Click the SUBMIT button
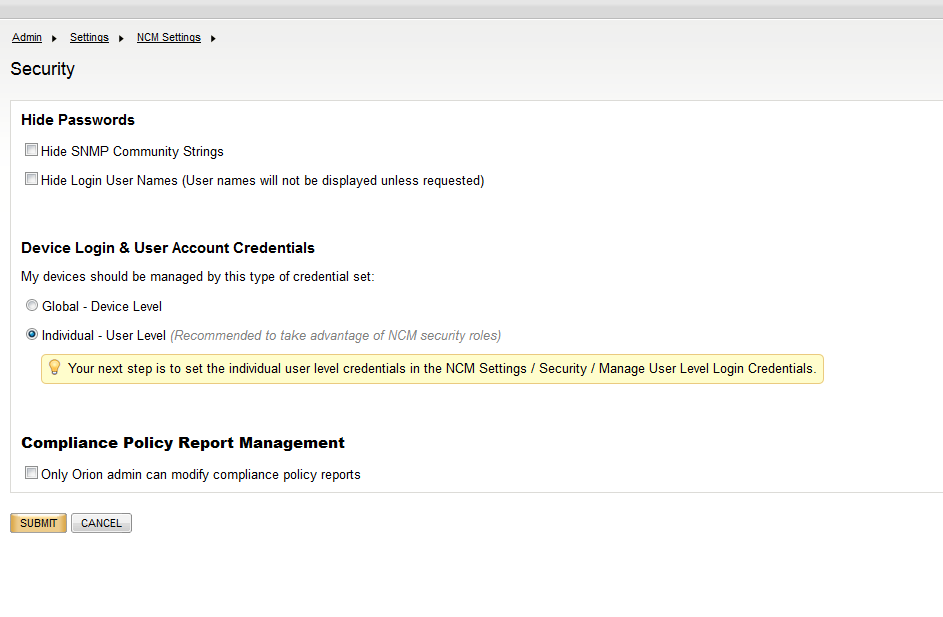 [x=38, y=522]
